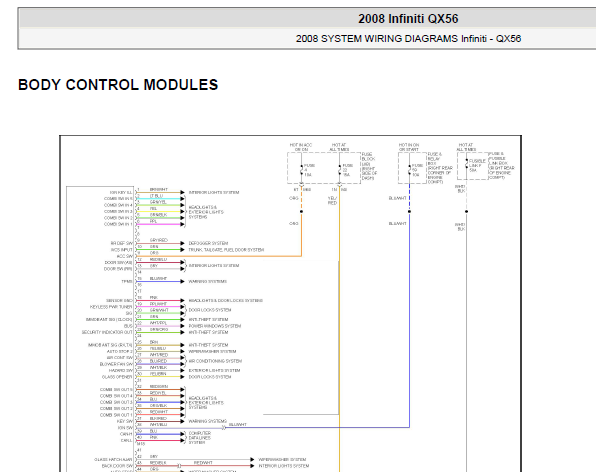Screen dimensions: 596x472
Task: Click the 'ACC SW' pin label
Action: point(125,256)
